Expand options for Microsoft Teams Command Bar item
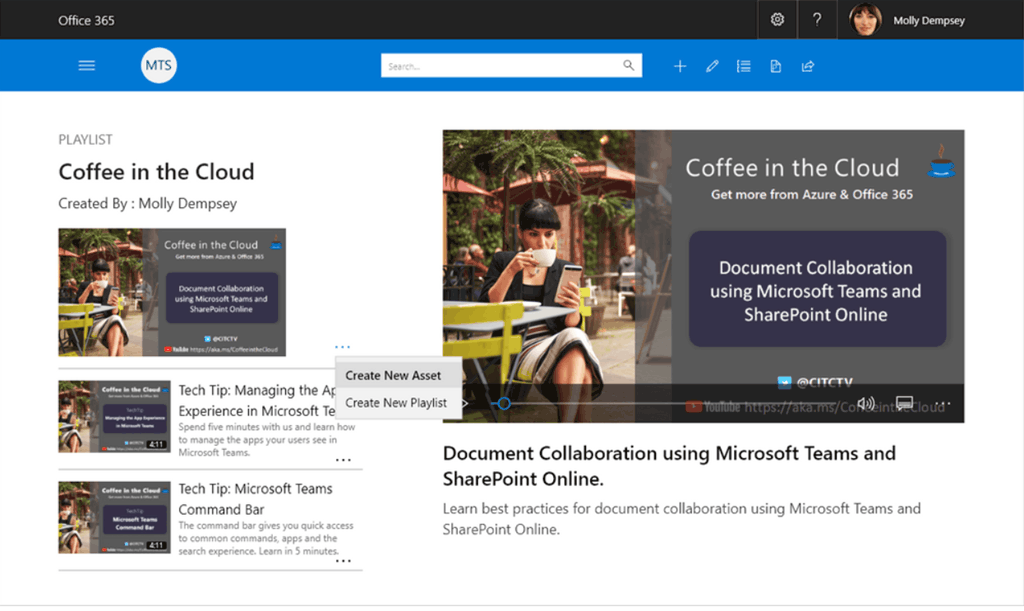This screenshot has height=611, width=1024. point(343,562)
